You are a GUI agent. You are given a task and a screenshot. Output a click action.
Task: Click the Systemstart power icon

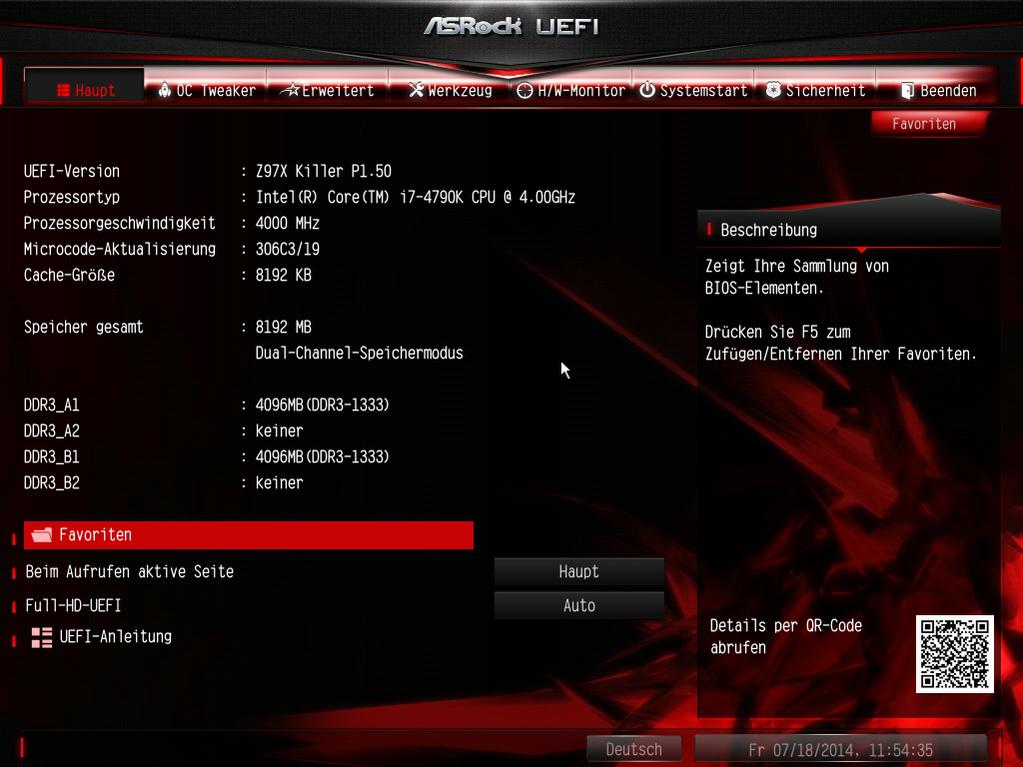click(x=647, y=90)
